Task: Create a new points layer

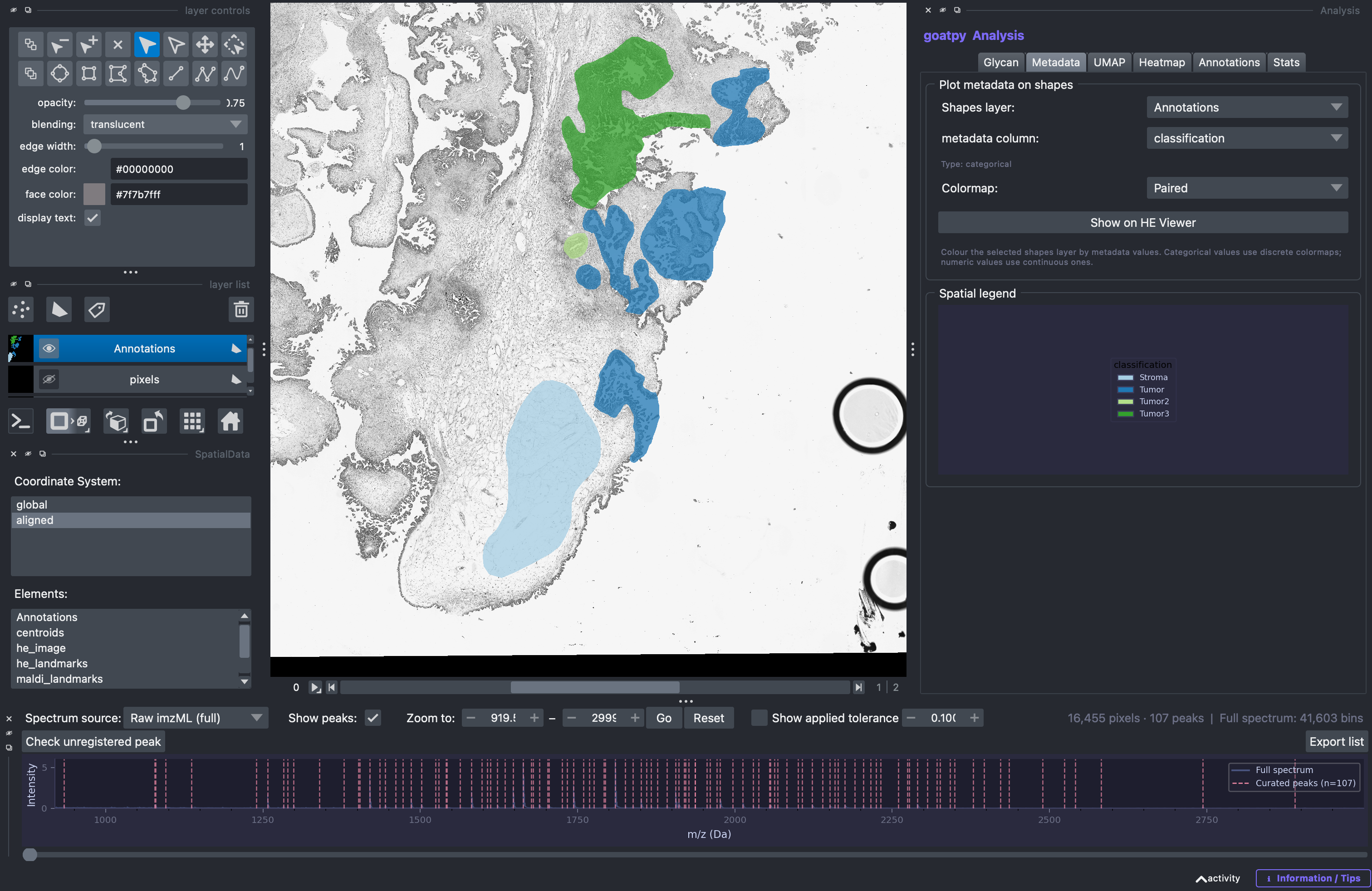Action: pyautogui.click(x=21, y=310)
